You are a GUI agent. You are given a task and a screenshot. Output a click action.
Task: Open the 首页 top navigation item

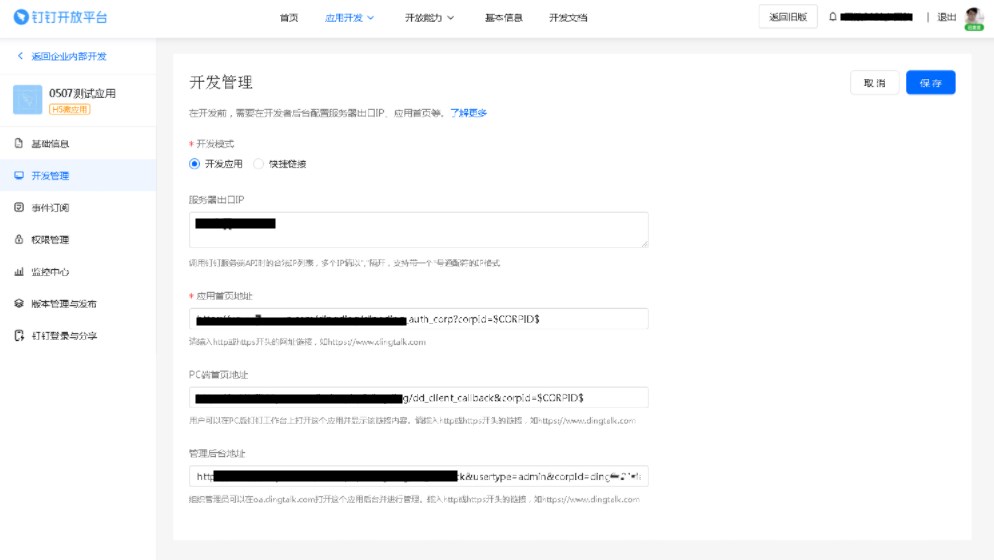[289, 18]
